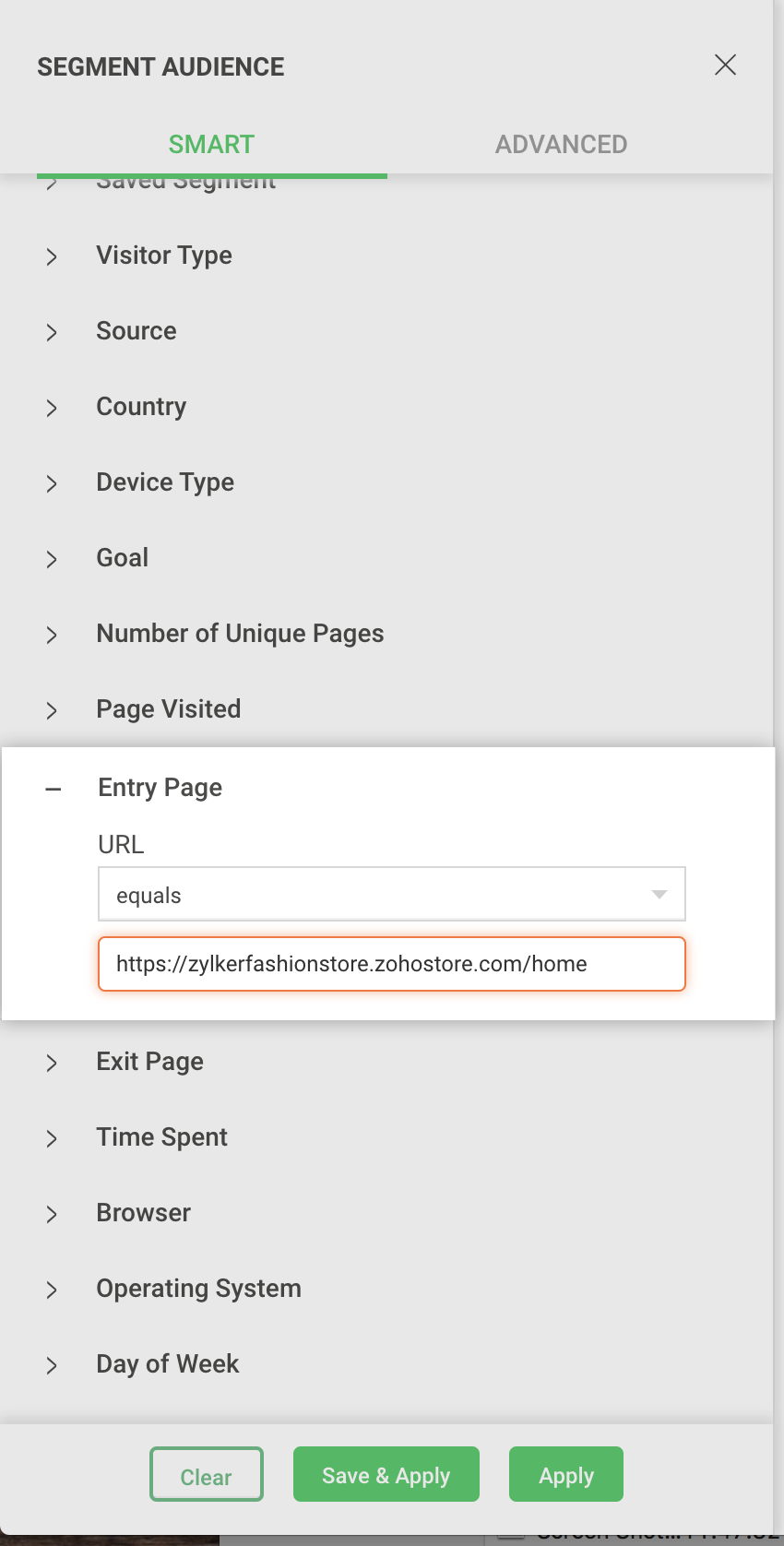Expand the Source filter chevron
The height and width of the screenshot is (1546, 784).
[x=52, y=332]
